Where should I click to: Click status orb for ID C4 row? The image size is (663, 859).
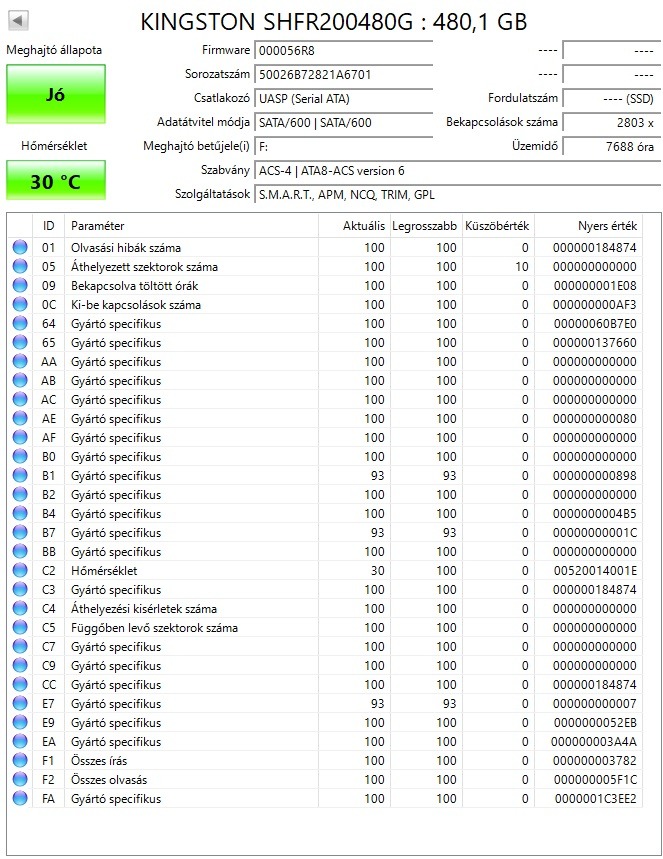[20, 608]
